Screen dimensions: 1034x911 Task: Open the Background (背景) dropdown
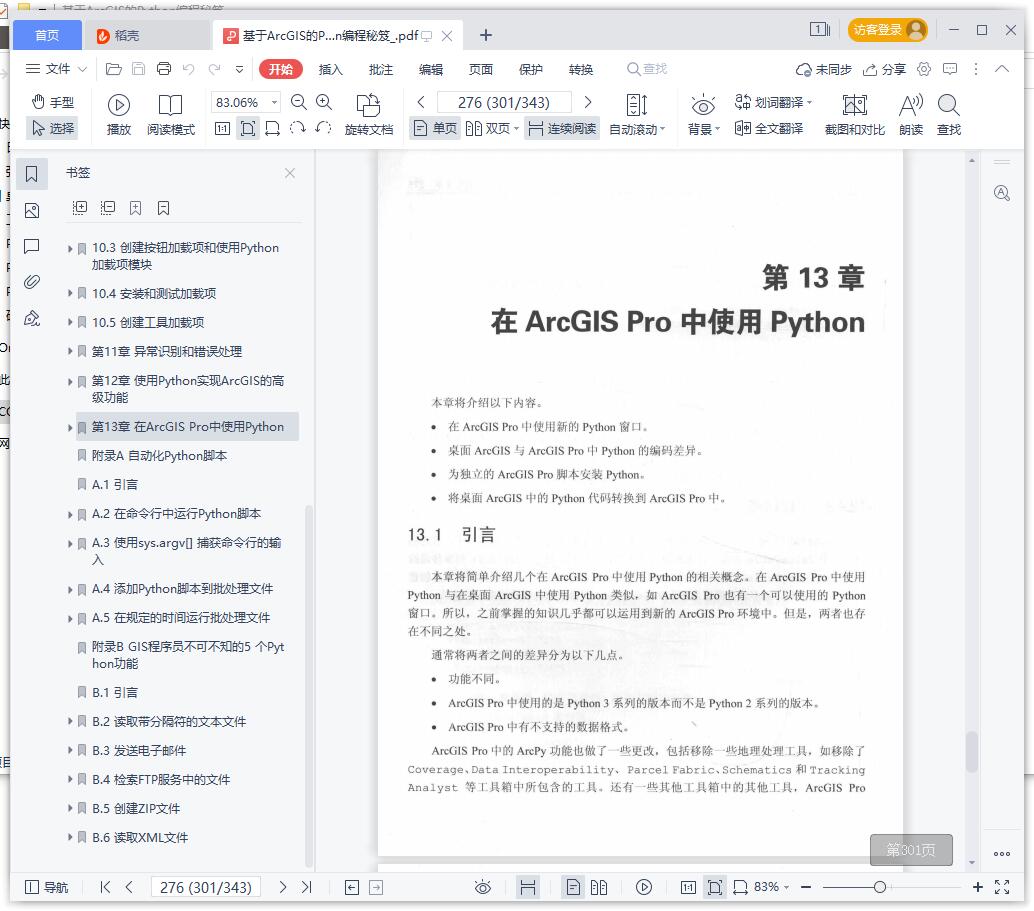703,115
